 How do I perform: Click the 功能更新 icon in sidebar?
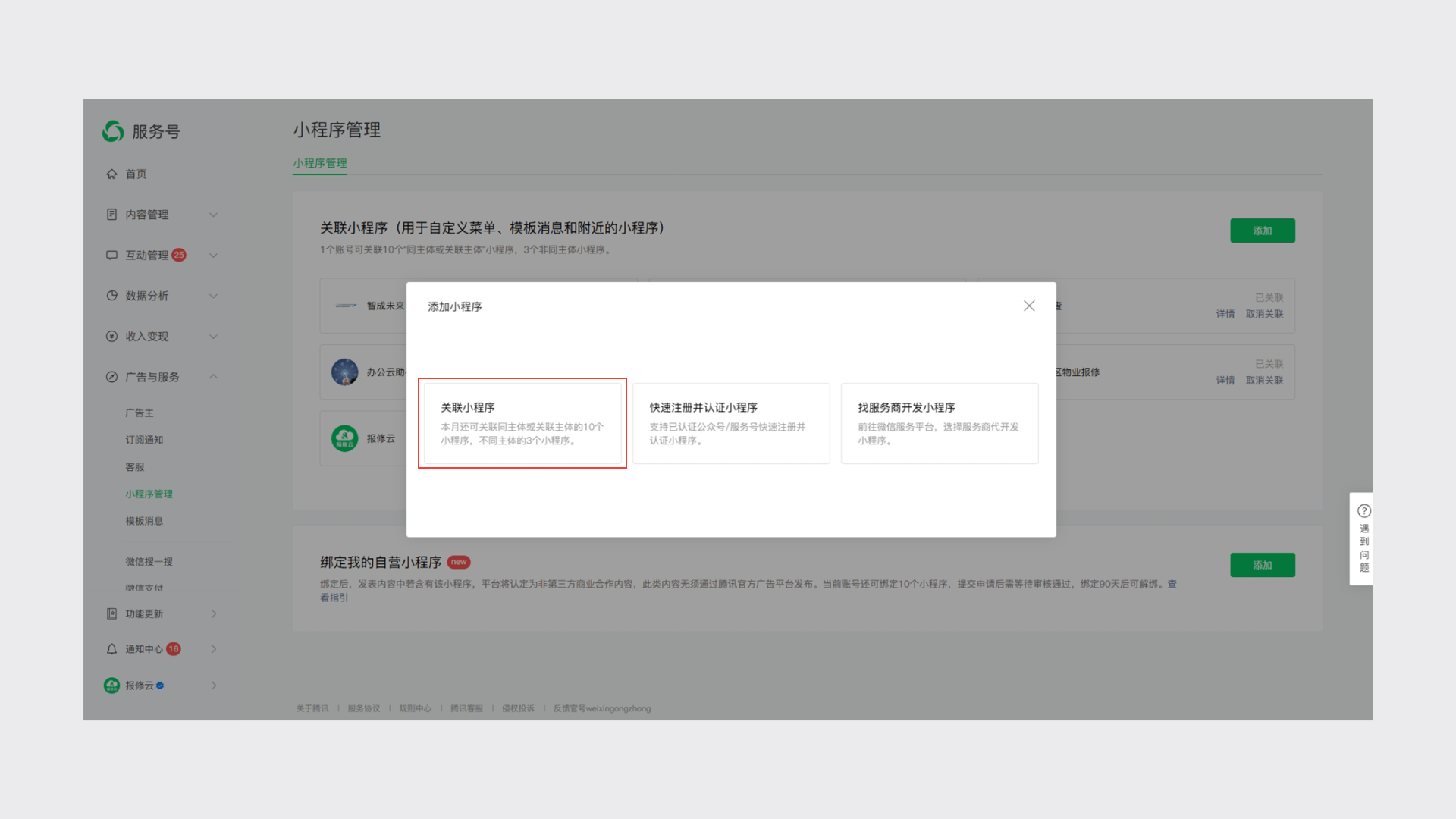(x=111, y=613)
